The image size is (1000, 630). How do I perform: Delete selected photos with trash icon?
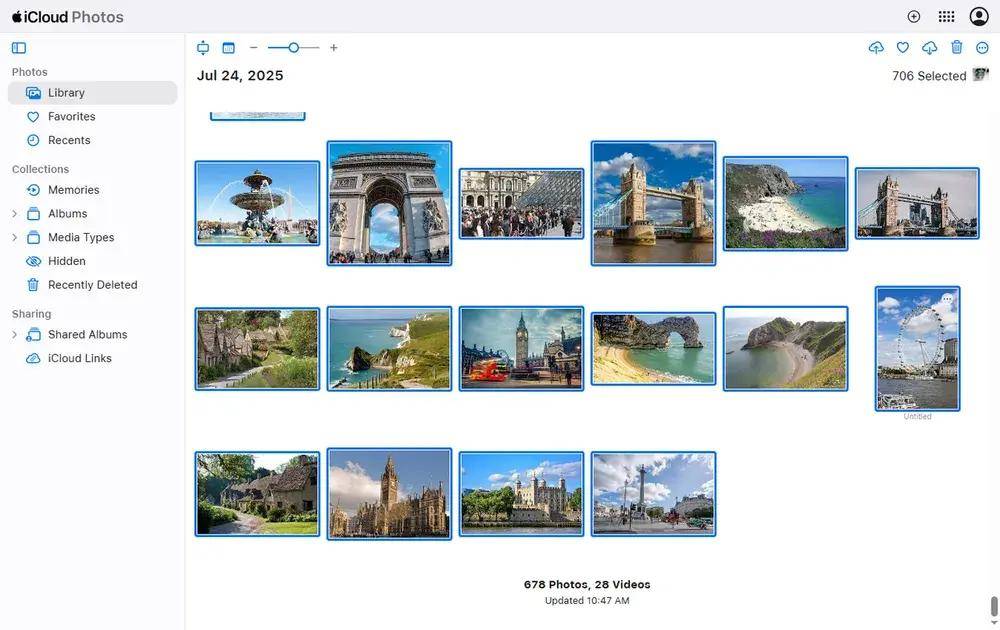957,48
